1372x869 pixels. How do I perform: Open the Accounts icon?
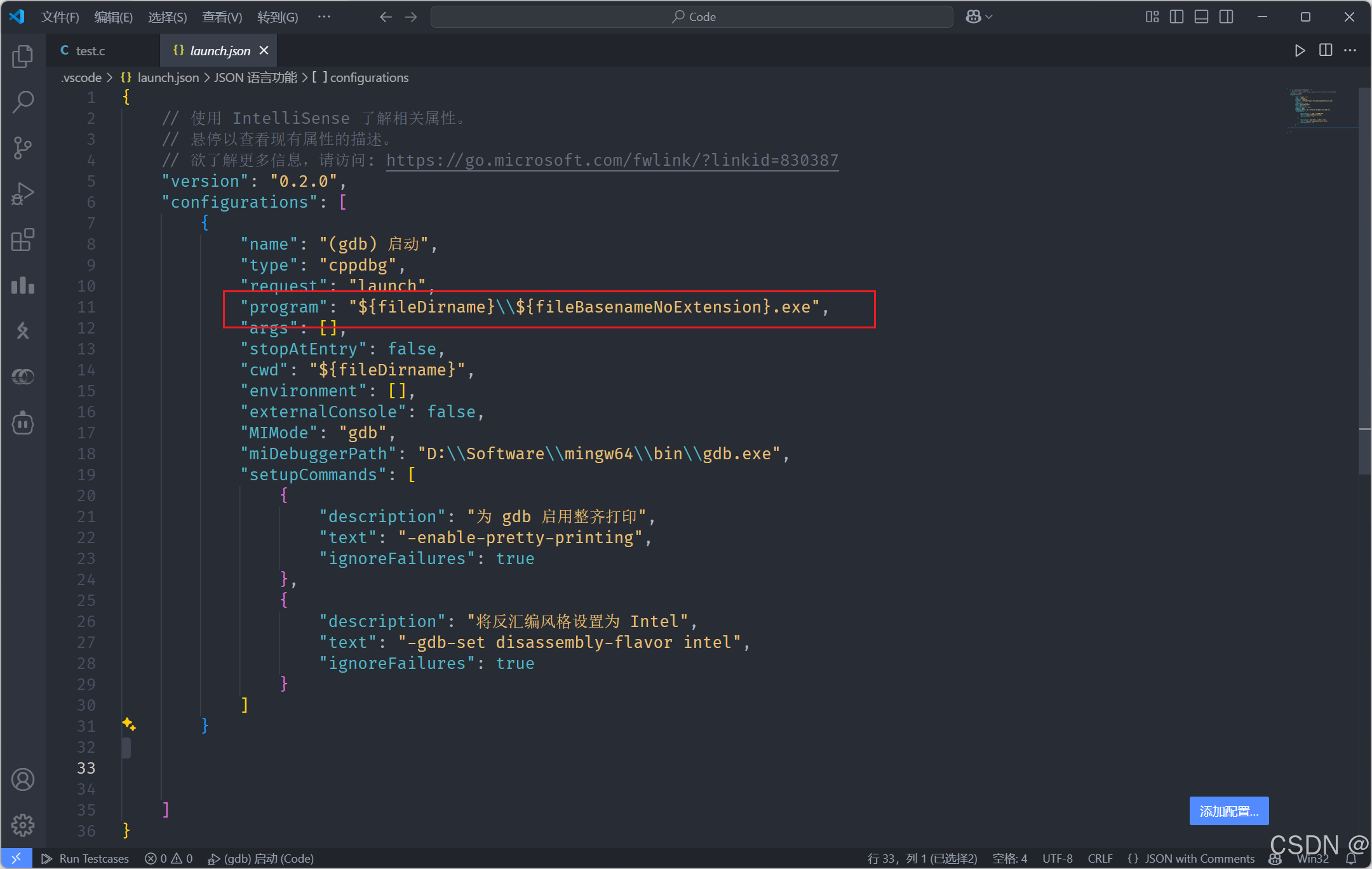(x=23, y=779)
